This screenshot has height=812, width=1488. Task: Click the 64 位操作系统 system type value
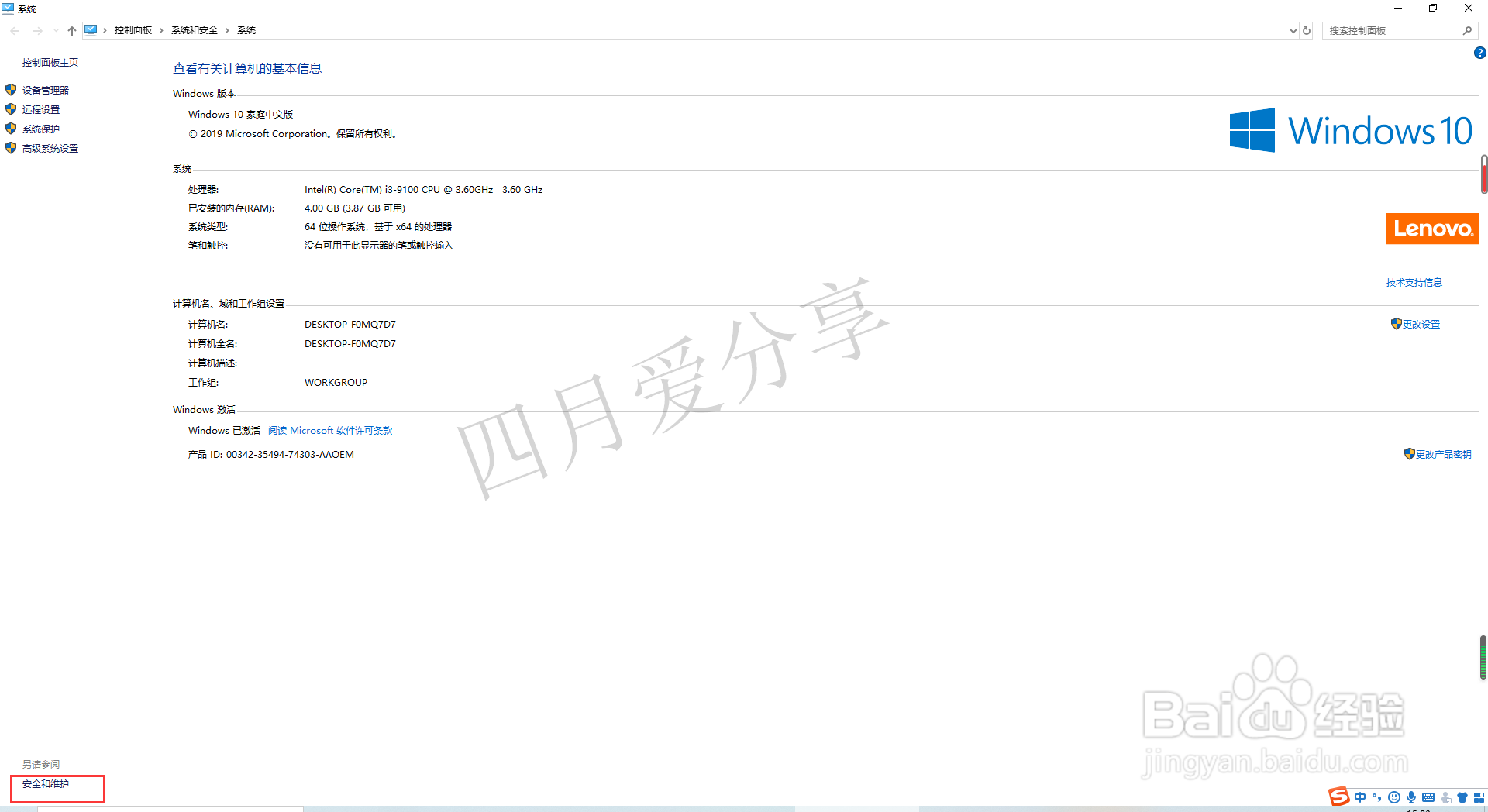click(377, 227)
